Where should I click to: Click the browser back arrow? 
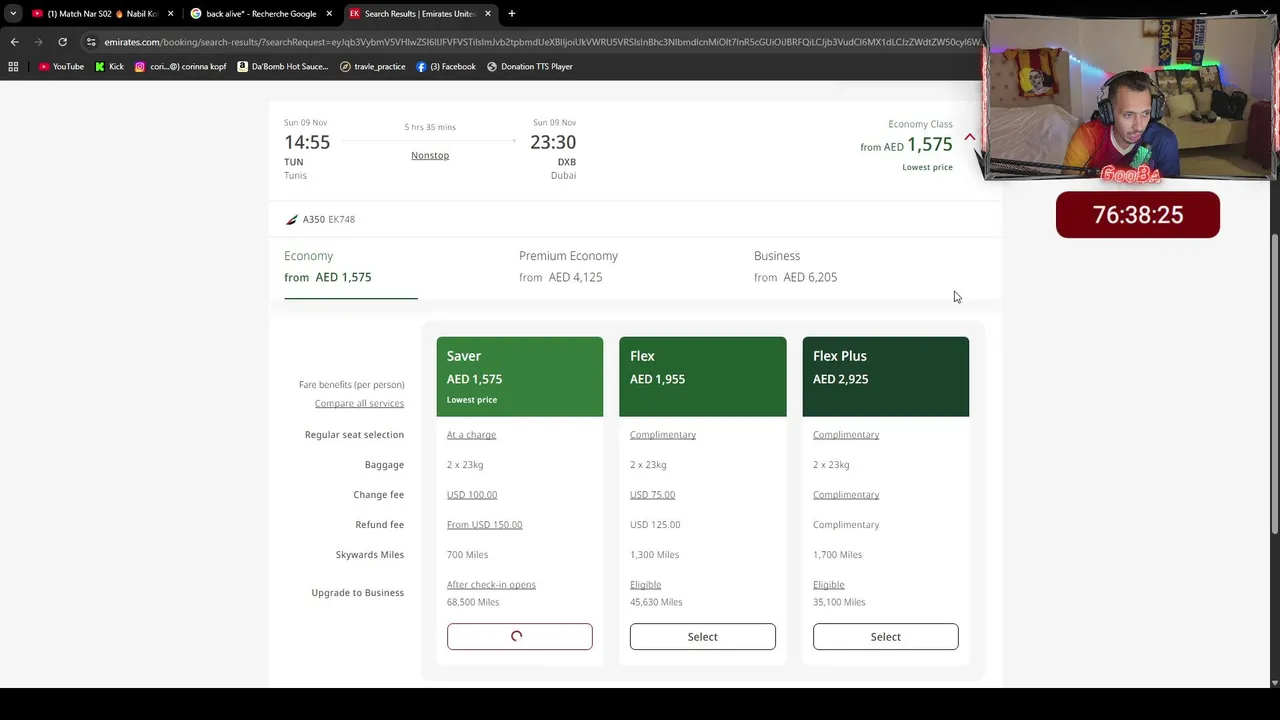(x=14, y=42)
